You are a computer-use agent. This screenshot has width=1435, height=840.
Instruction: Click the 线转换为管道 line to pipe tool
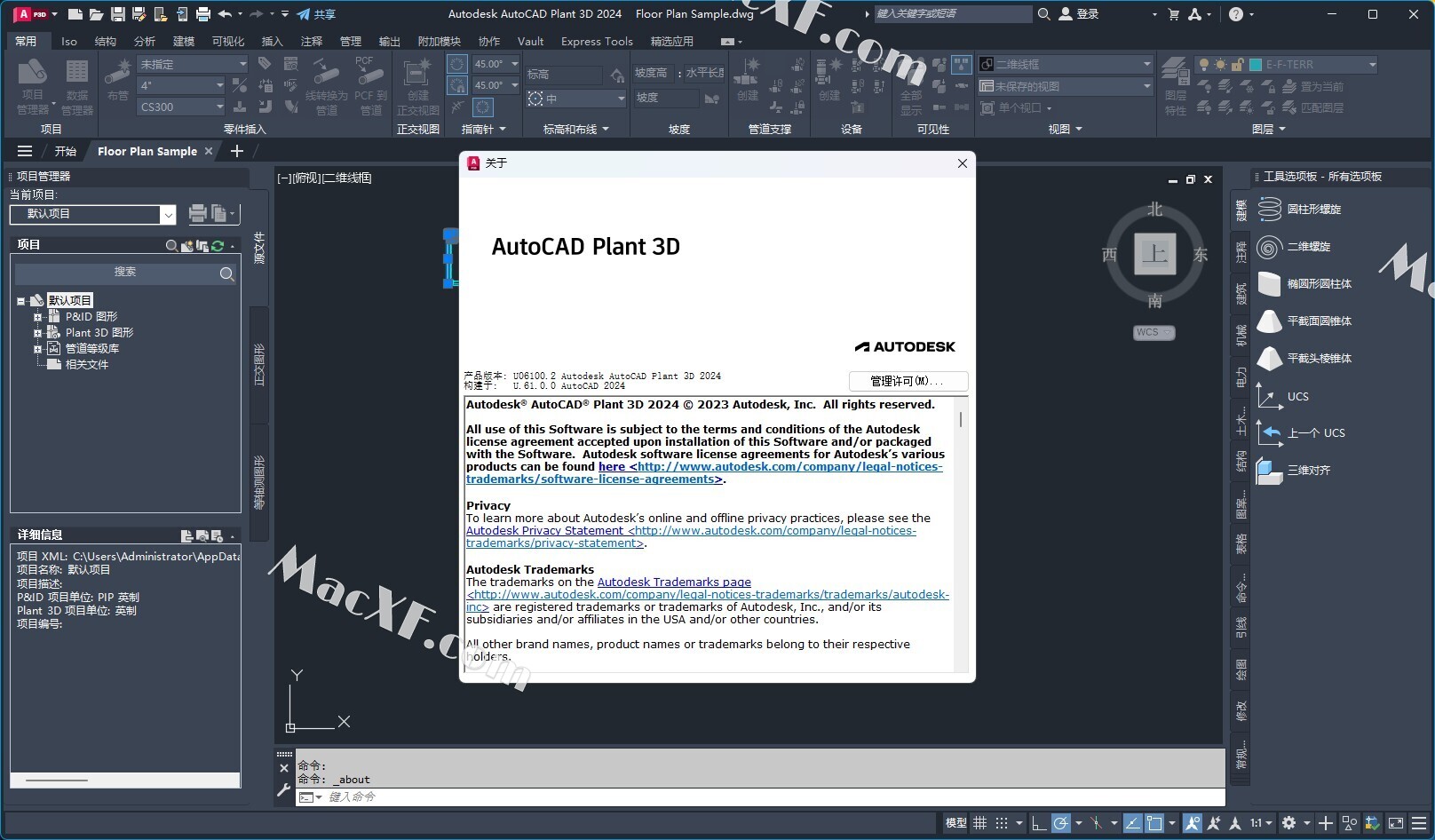tap(326, 86)
